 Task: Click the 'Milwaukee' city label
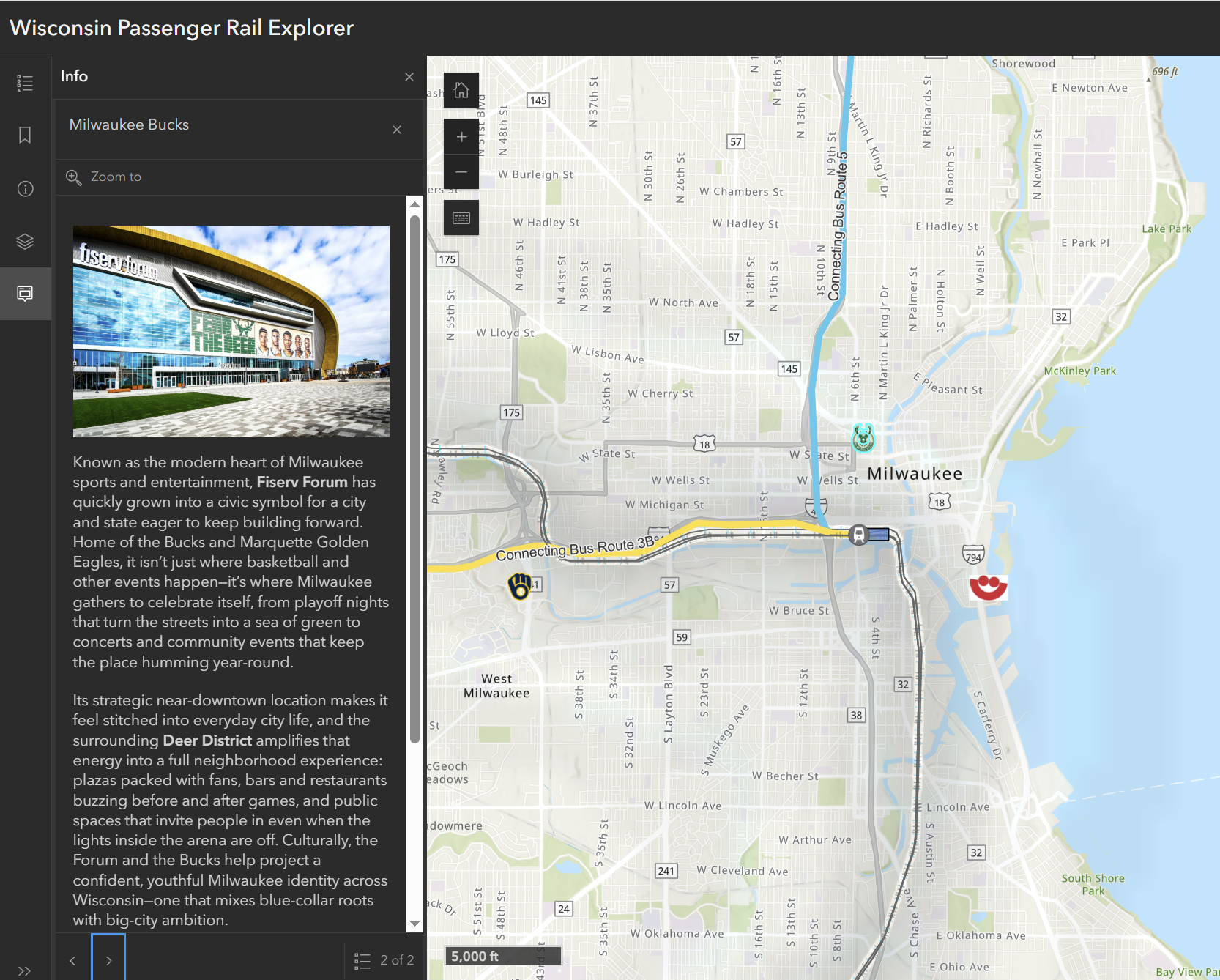pos(915,474)
